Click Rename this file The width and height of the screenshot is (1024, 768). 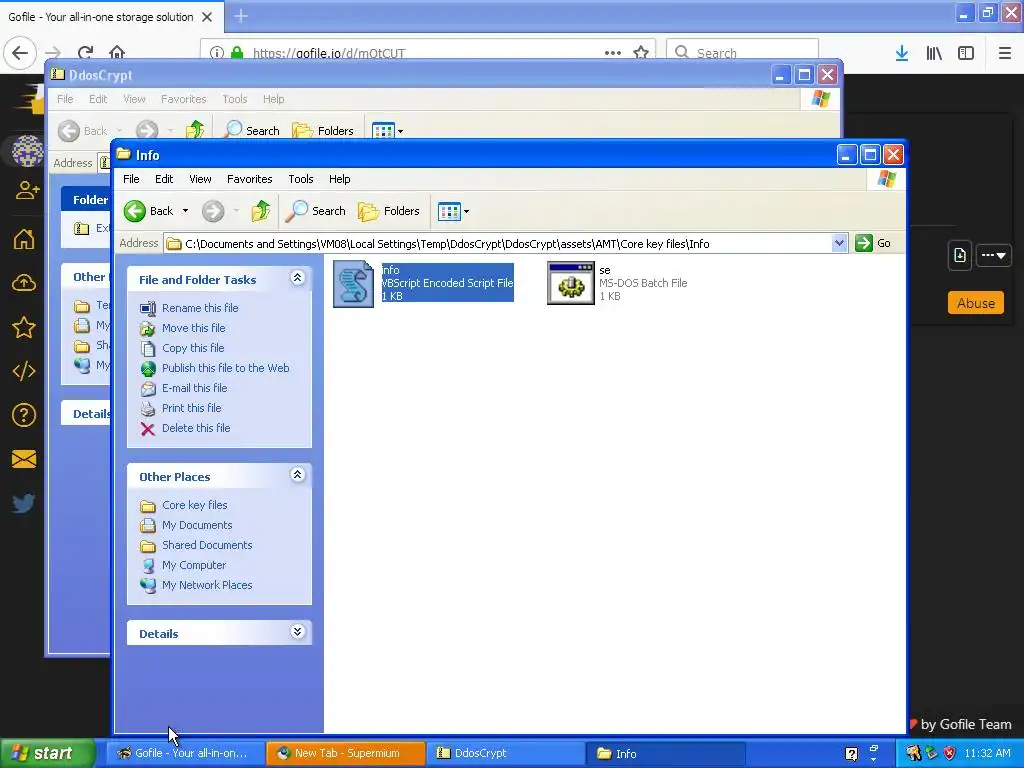pos(200,308)
